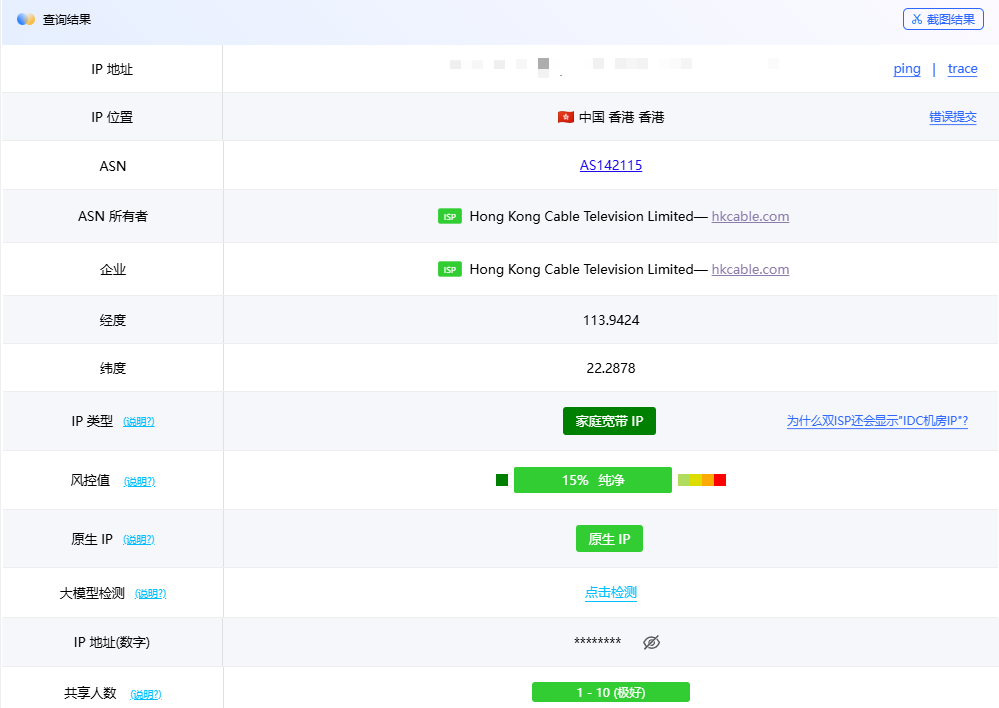Open the AS142115 ASN details link
This screenshot has width=999, height=708.
tap(611, 165)
